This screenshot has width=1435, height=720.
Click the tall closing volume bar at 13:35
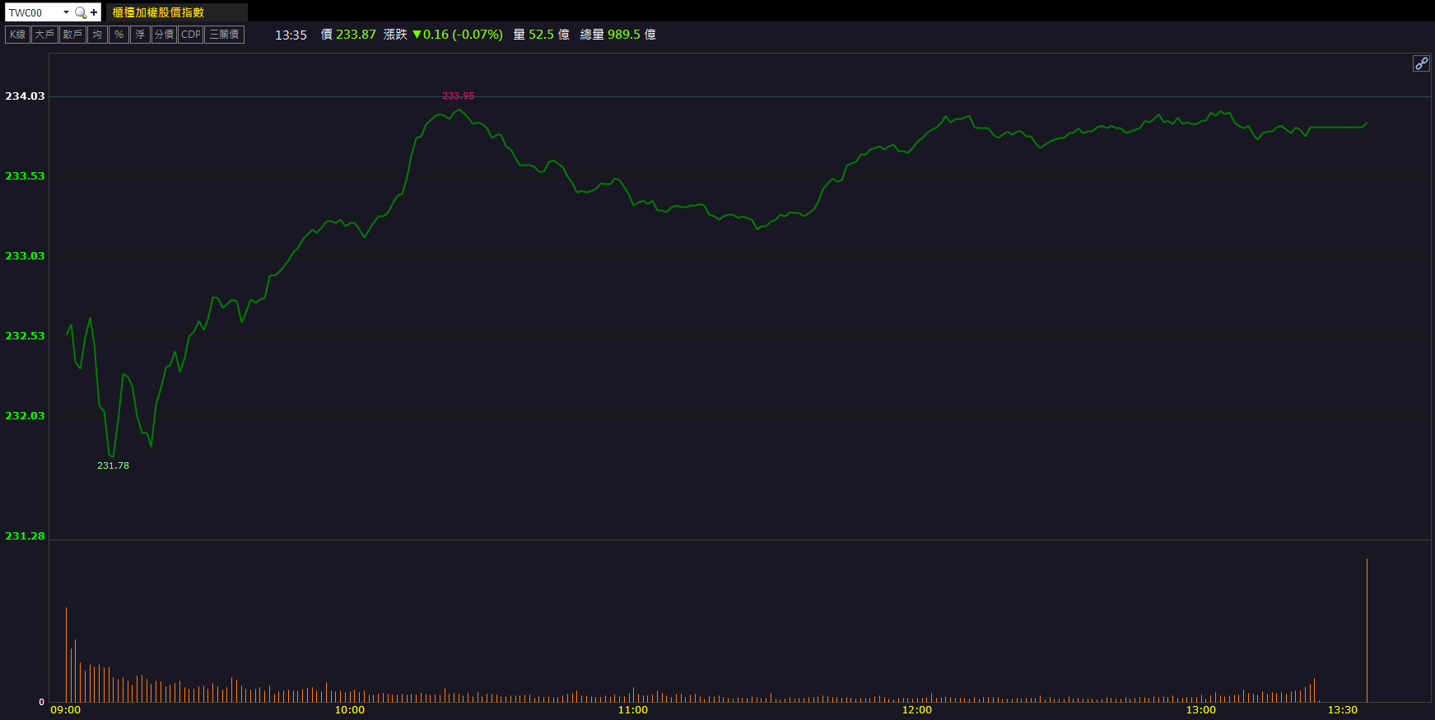(x=1367, y=630)
